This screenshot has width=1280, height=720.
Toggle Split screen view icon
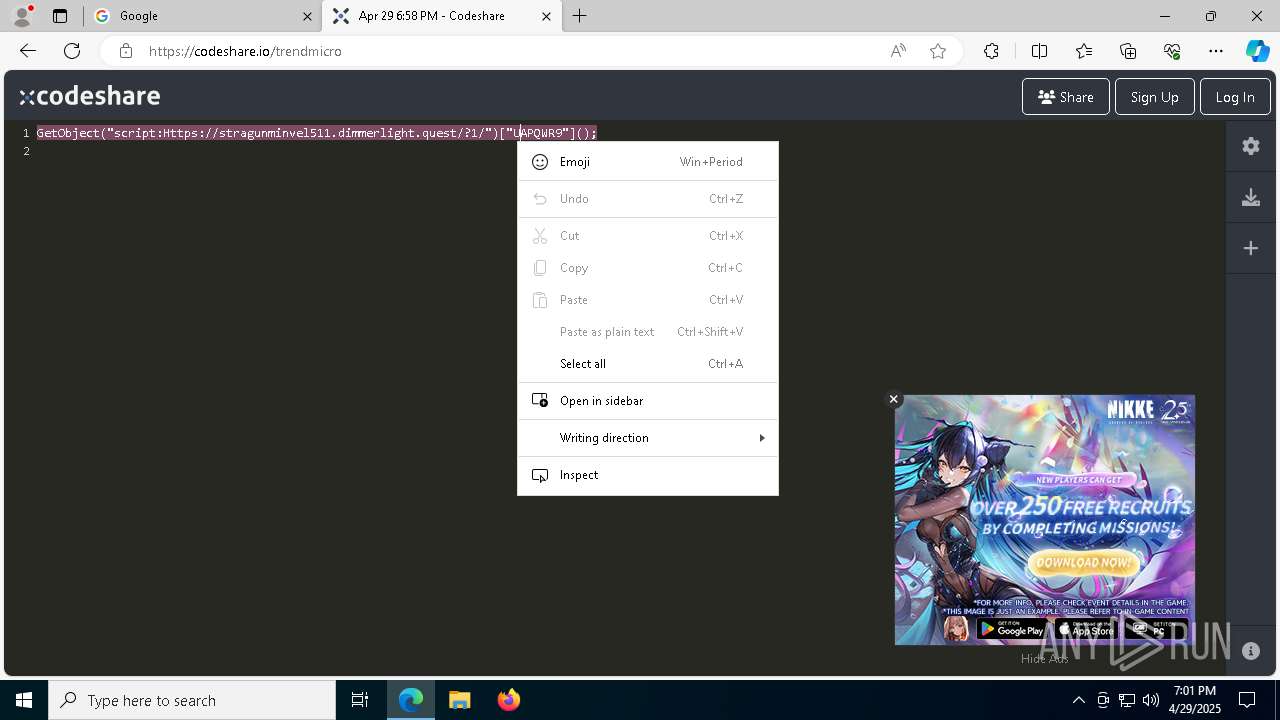coord(1039,51)
